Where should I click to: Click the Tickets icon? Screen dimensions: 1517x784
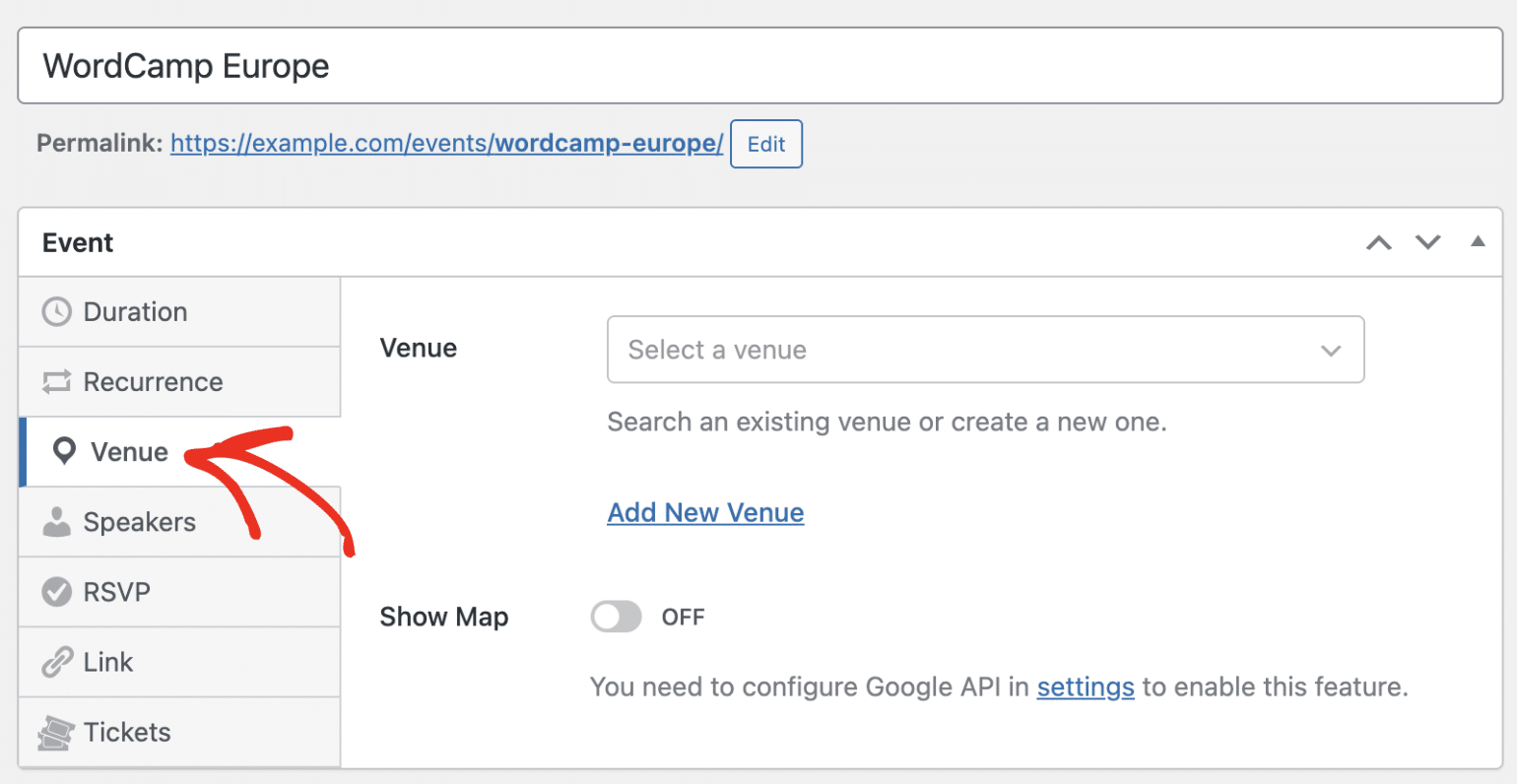click(x=56, y=733)
